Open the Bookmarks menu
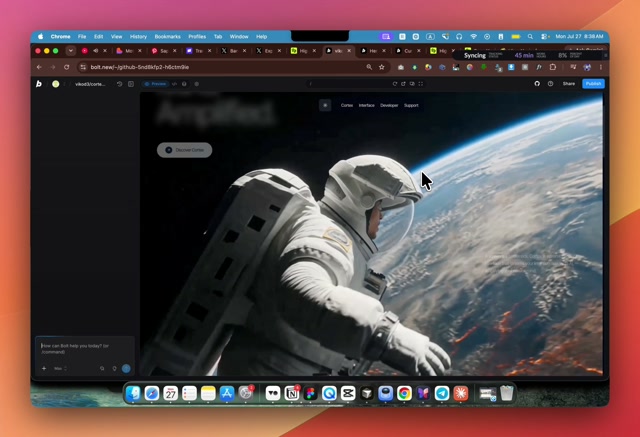The width and height of the screenshot is (640, 437). click(x=167, y=36)
